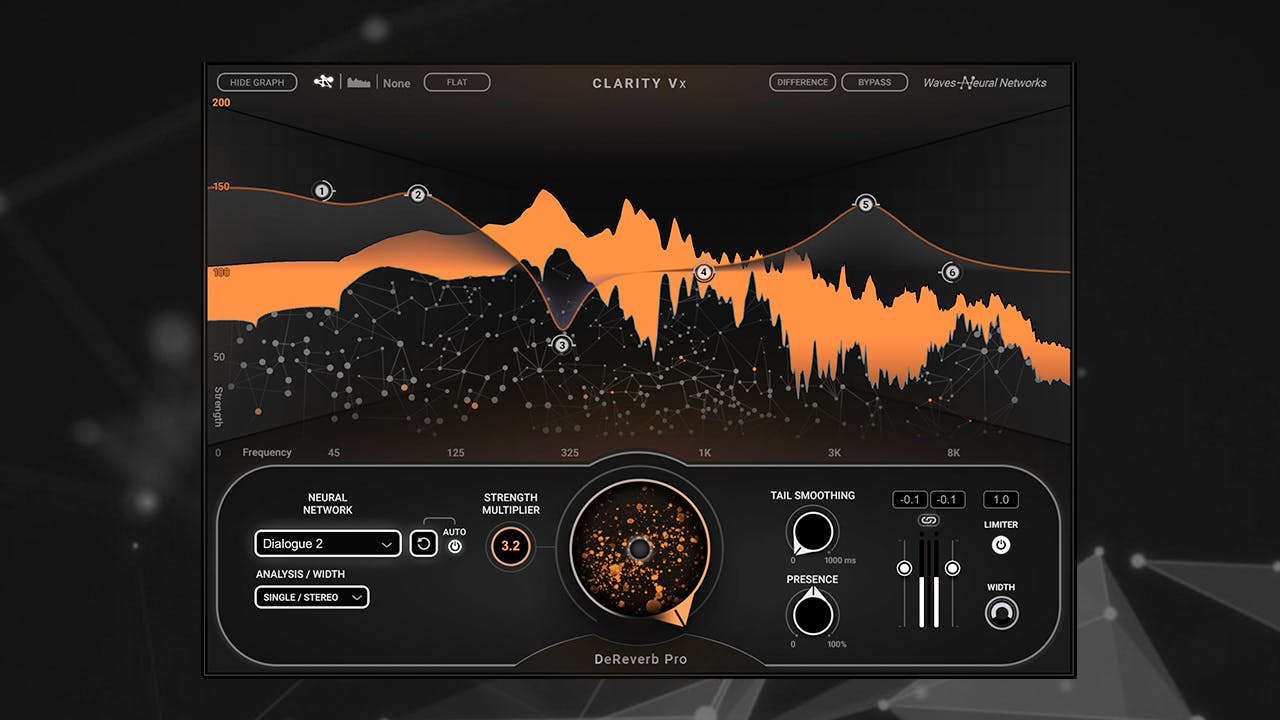This screenshot has height=720, width=1280.
Task: Click the stereo link chain icon
Action: (928, 520)
